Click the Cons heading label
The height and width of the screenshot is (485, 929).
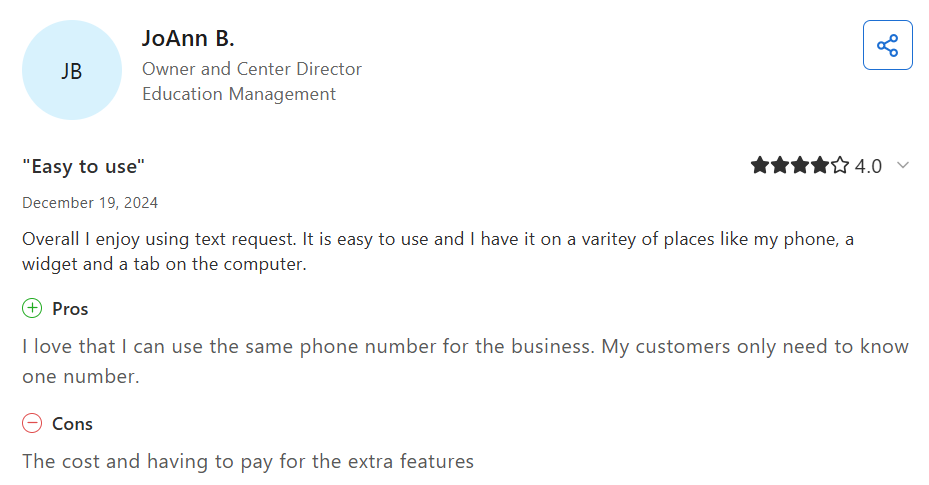72,424
